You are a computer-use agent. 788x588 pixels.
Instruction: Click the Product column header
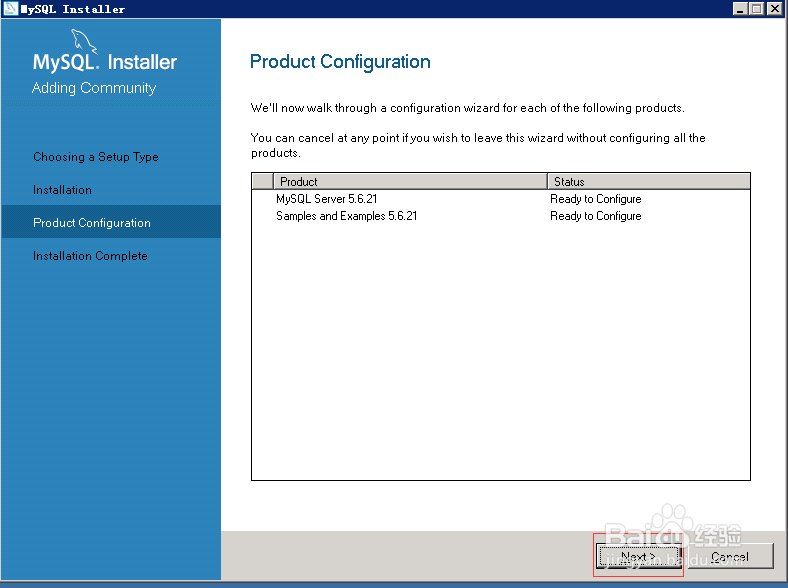pos(410,181)
